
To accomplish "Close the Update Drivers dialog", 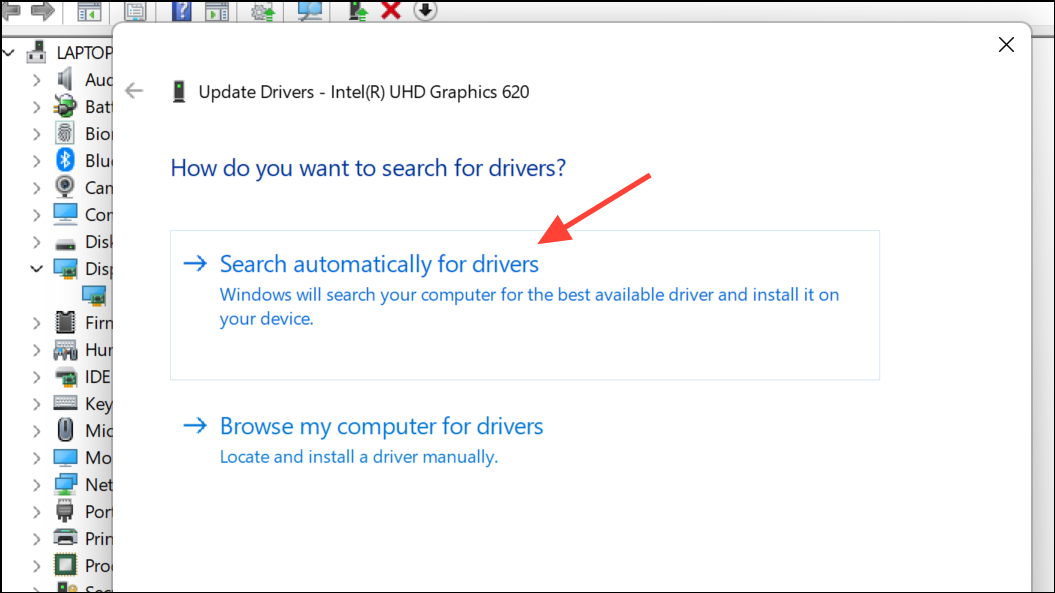I will click(1006, 45).
